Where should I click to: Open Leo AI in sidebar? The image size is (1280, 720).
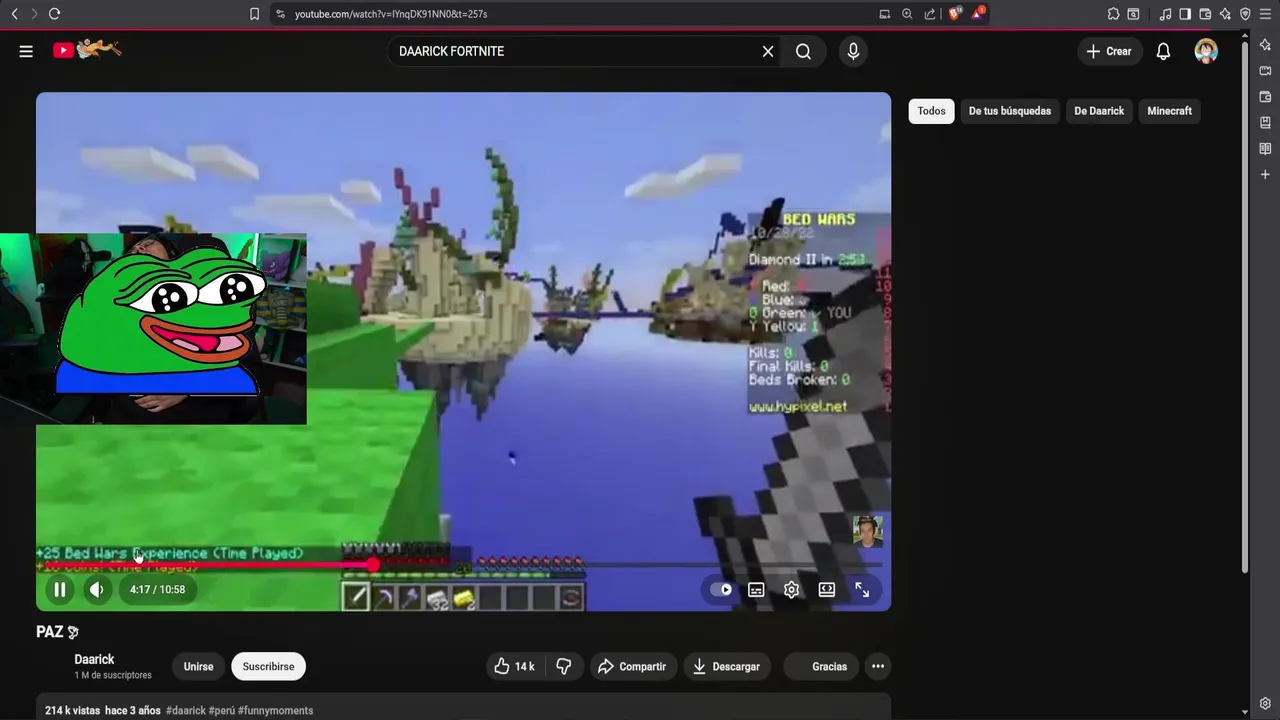(1265, 45)
